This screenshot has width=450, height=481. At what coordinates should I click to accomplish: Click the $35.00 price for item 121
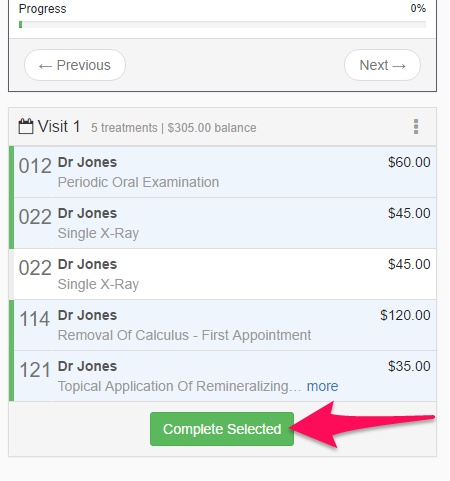(x=409, y=366)
